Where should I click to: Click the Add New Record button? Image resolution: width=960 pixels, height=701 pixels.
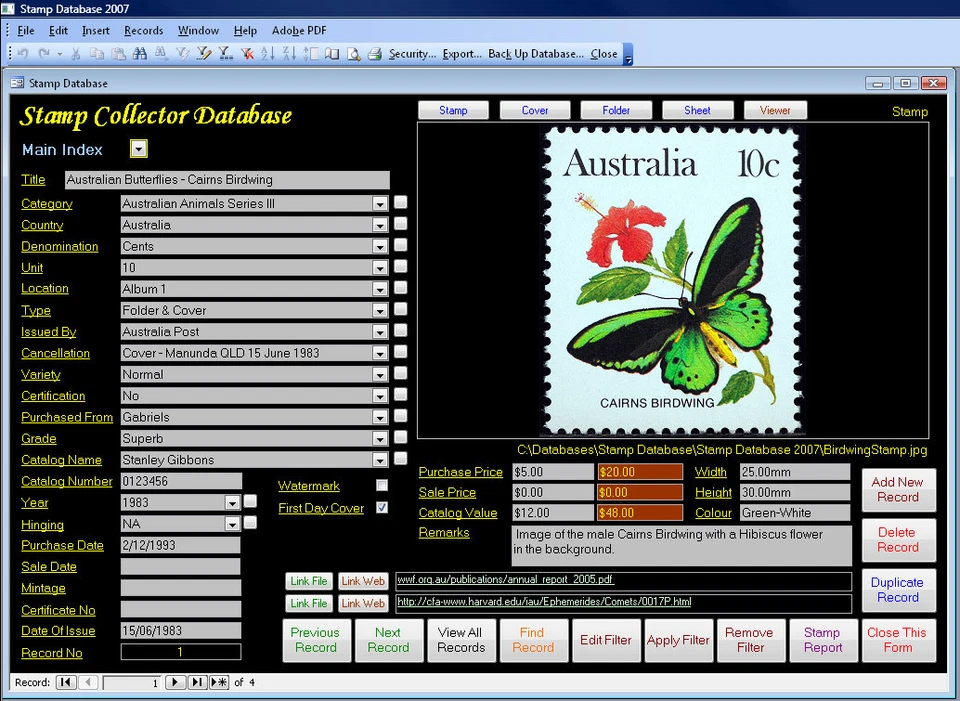tap(898, 490)
